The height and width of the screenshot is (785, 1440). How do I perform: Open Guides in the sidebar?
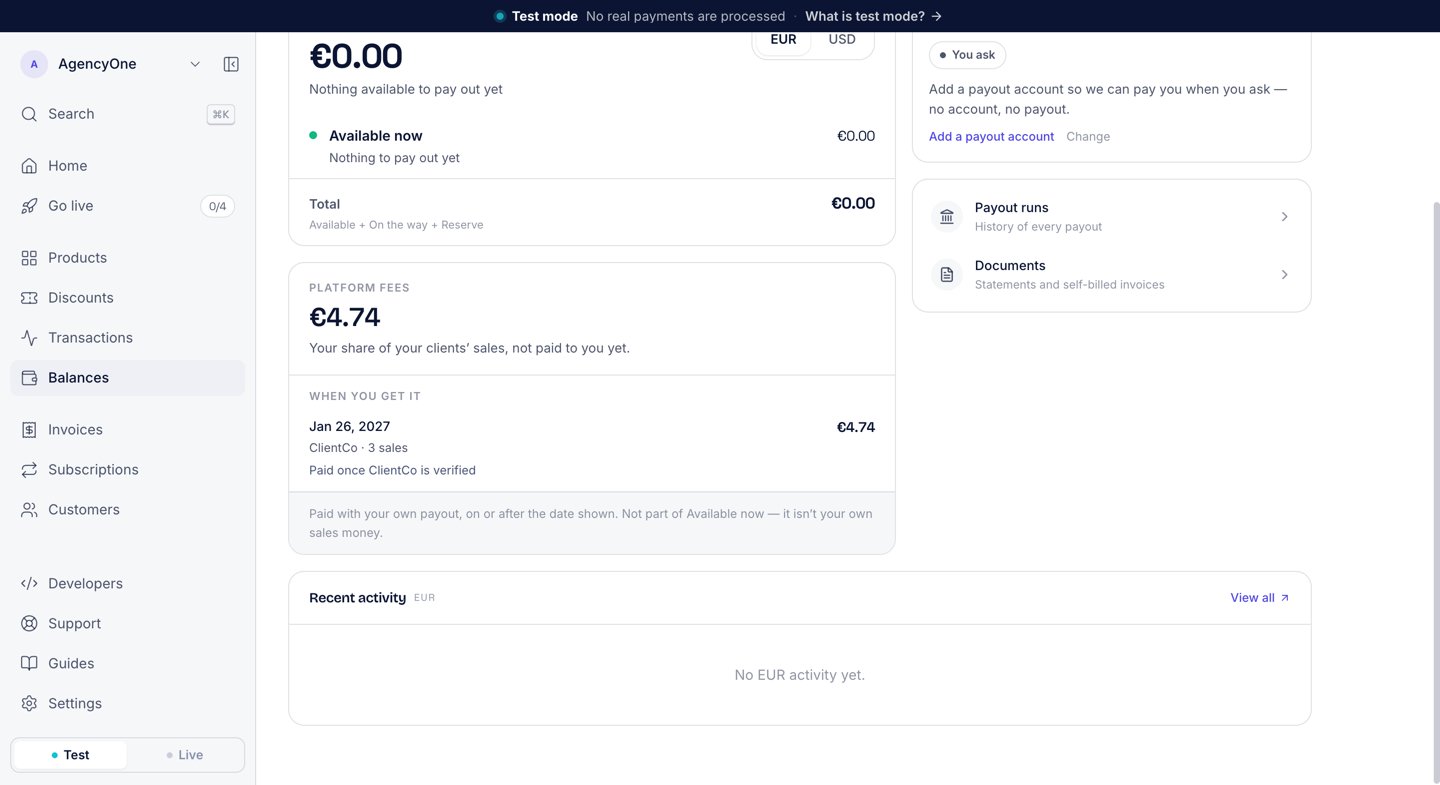[x=127, y=664]
